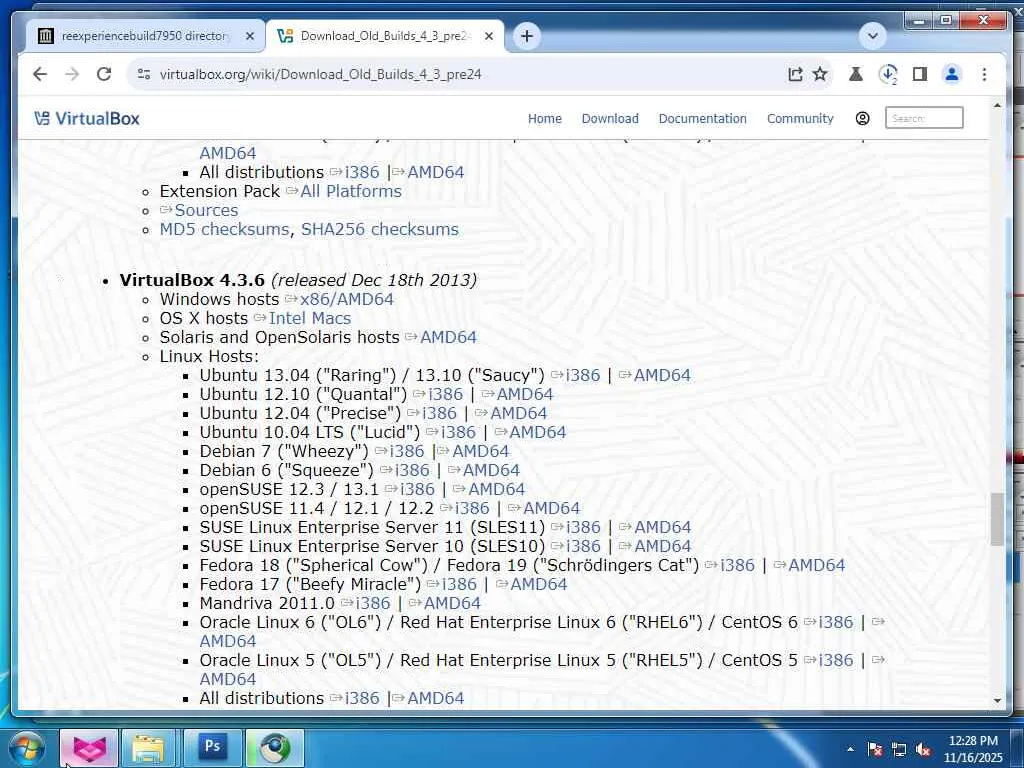Close the reexperiencebuild7950 tab
The height and width of the screenshot is (768, 1024).
(249, 37)
